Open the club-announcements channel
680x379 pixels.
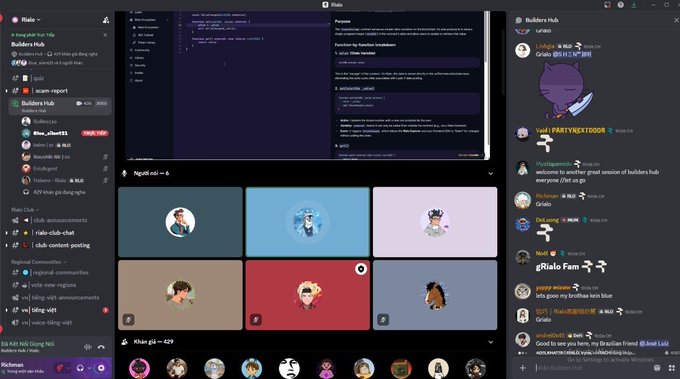point(60,220)
